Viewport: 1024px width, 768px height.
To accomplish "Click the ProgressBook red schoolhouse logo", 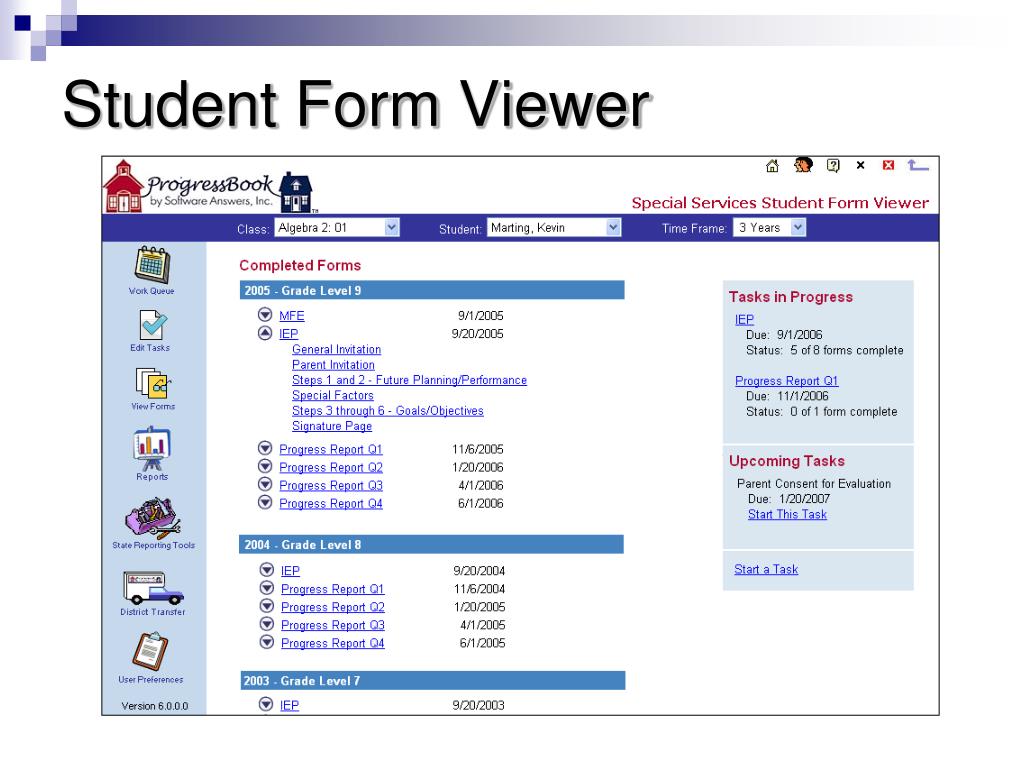I will (x=123, y=187).
